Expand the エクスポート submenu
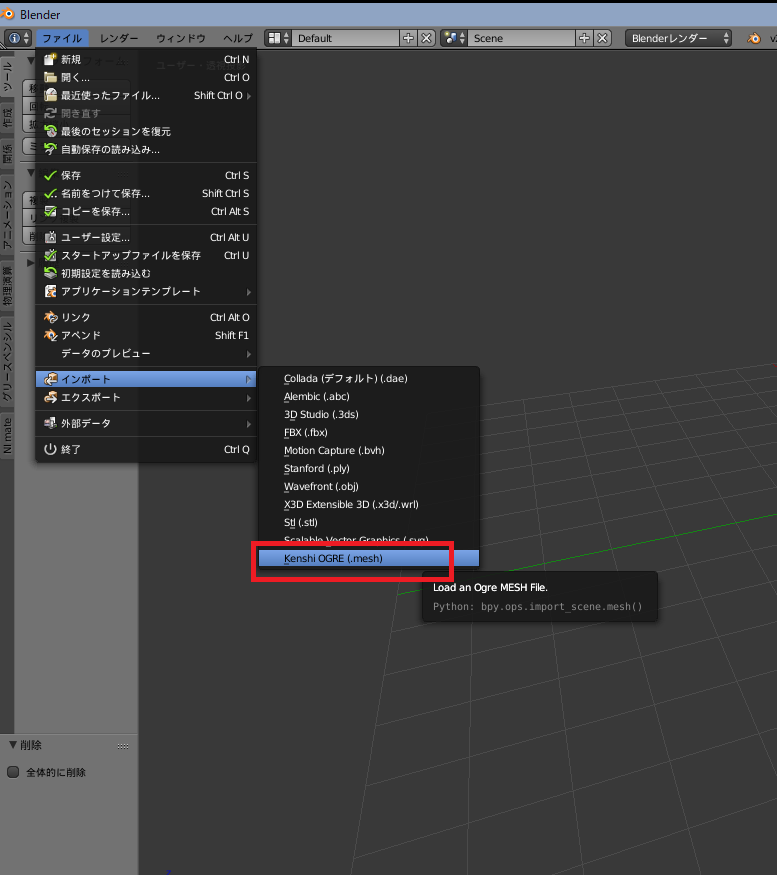The image size is (777, 875). click(146, 397)
